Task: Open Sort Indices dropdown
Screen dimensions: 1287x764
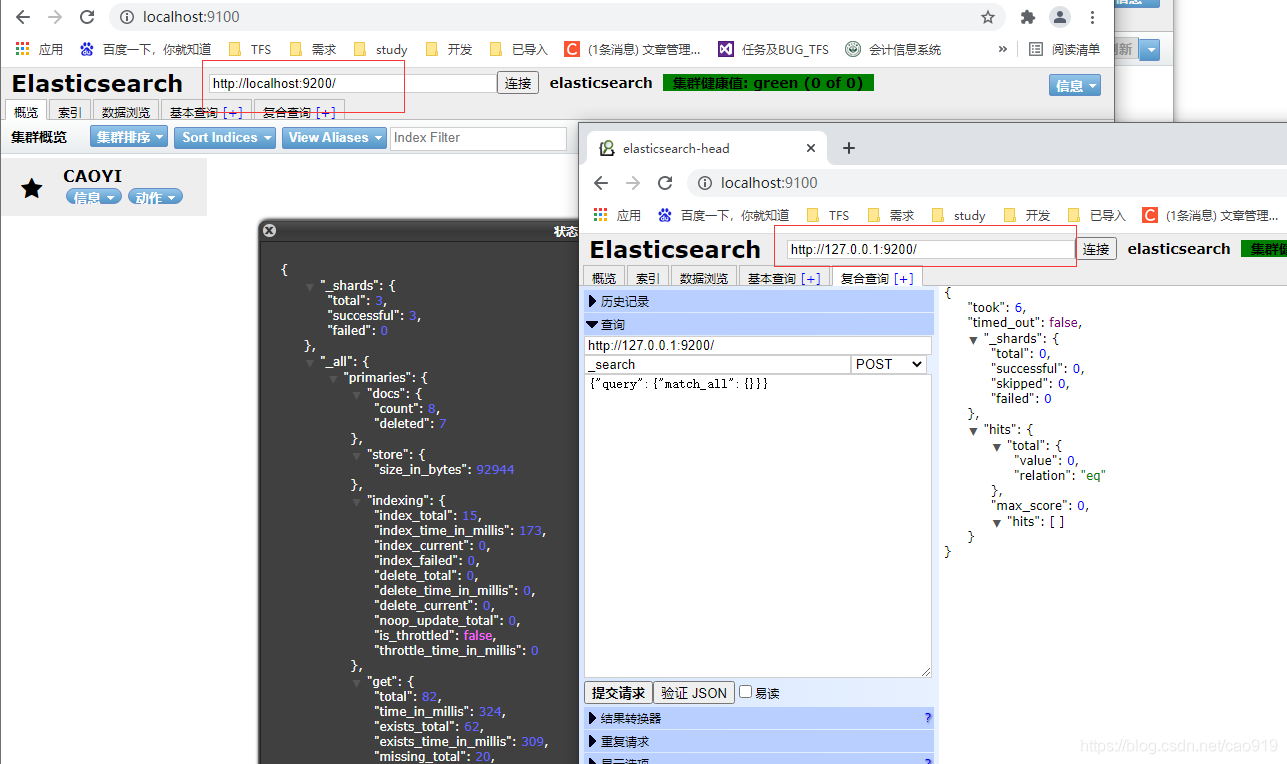Action: (226, 137)
